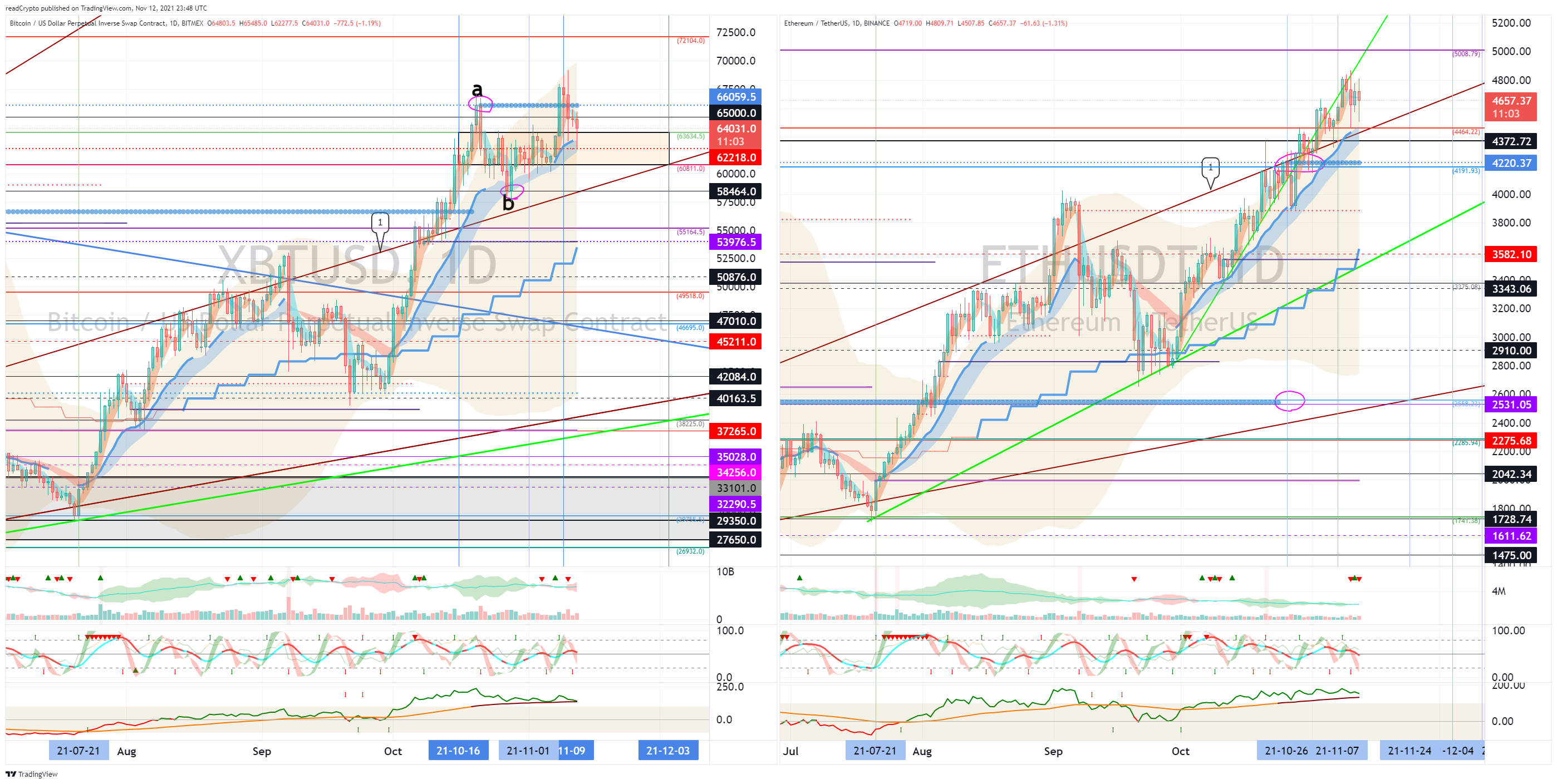Viewport: 1557px width, 784px height.
Task: Select the 1475.00 price label
Action: 1510,555
